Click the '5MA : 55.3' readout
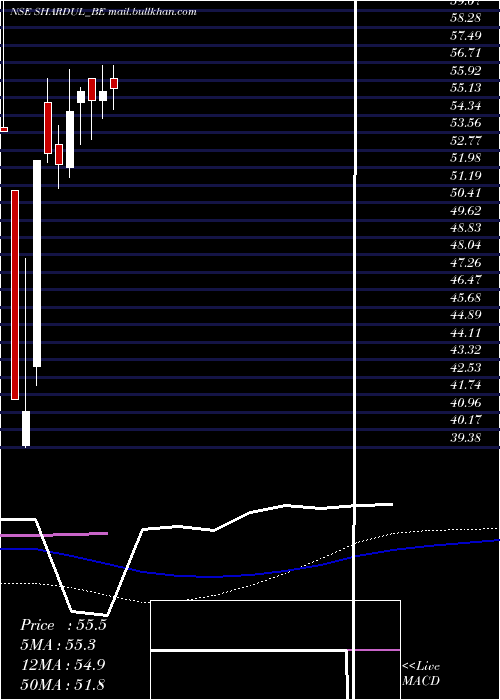 (58, 645)
